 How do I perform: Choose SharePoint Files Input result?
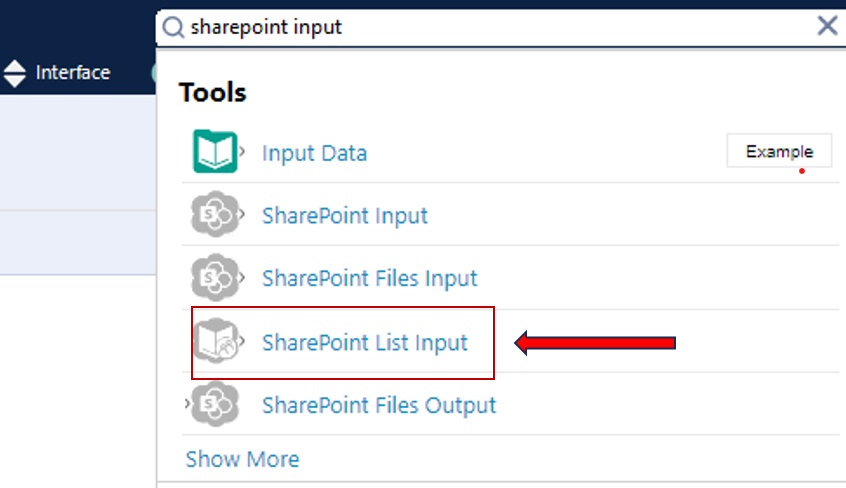pyautogui.click(x=370, y=279)
